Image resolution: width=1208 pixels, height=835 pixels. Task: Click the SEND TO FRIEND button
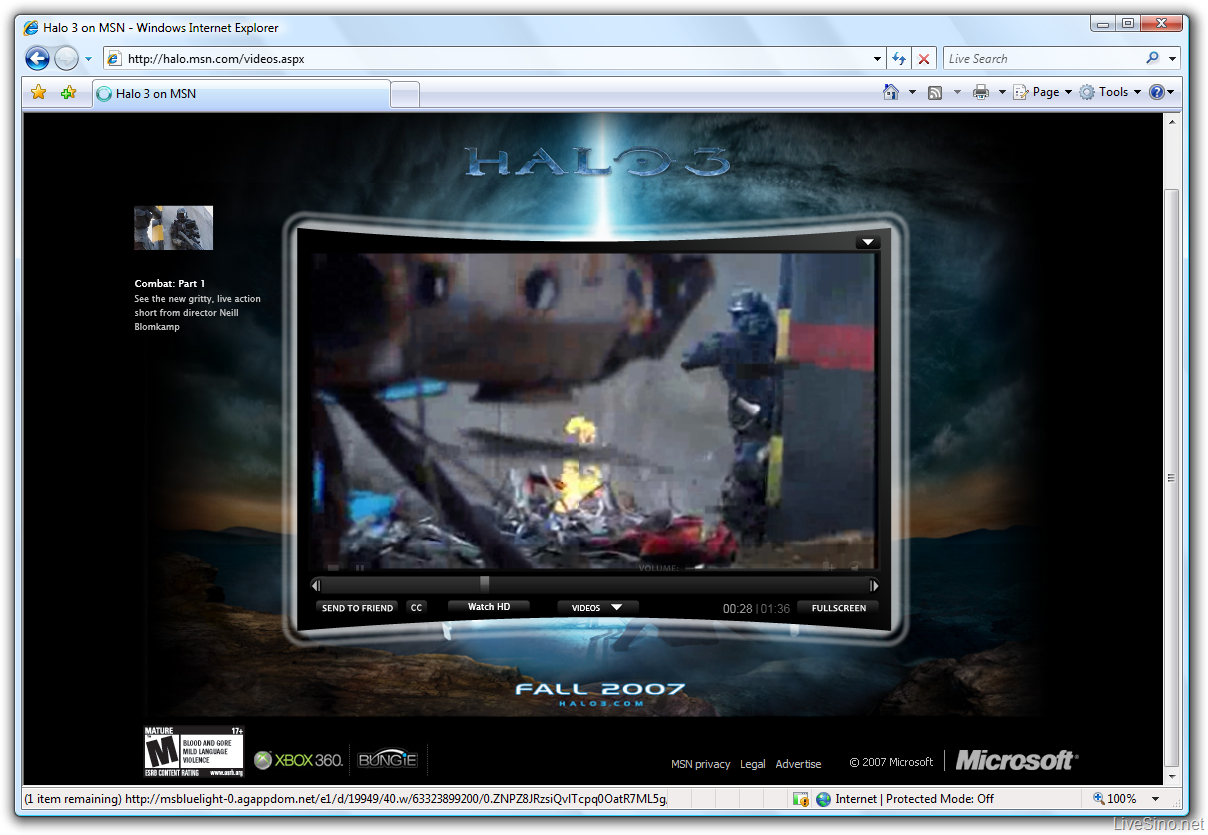tap(357, 608)
